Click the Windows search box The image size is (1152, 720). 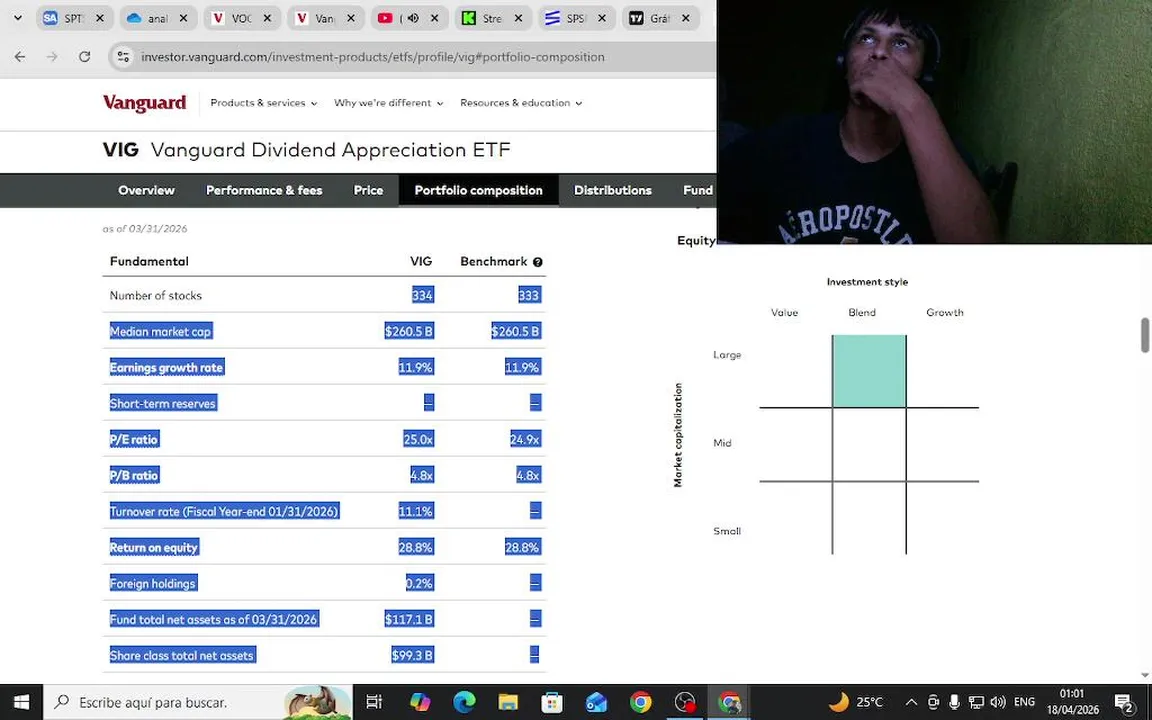(198, 702)
